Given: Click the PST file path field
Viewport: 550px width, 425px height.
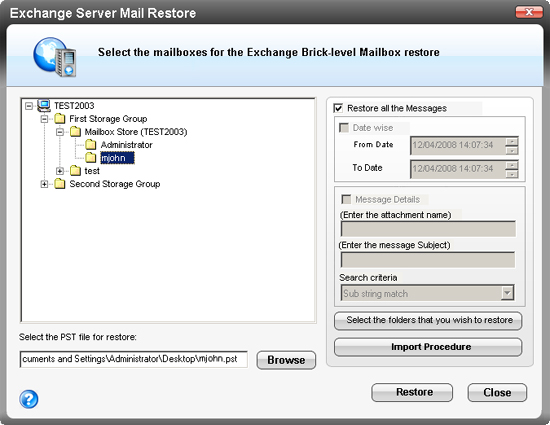Looking at the screenshot, I should click(x=134, y=359).
